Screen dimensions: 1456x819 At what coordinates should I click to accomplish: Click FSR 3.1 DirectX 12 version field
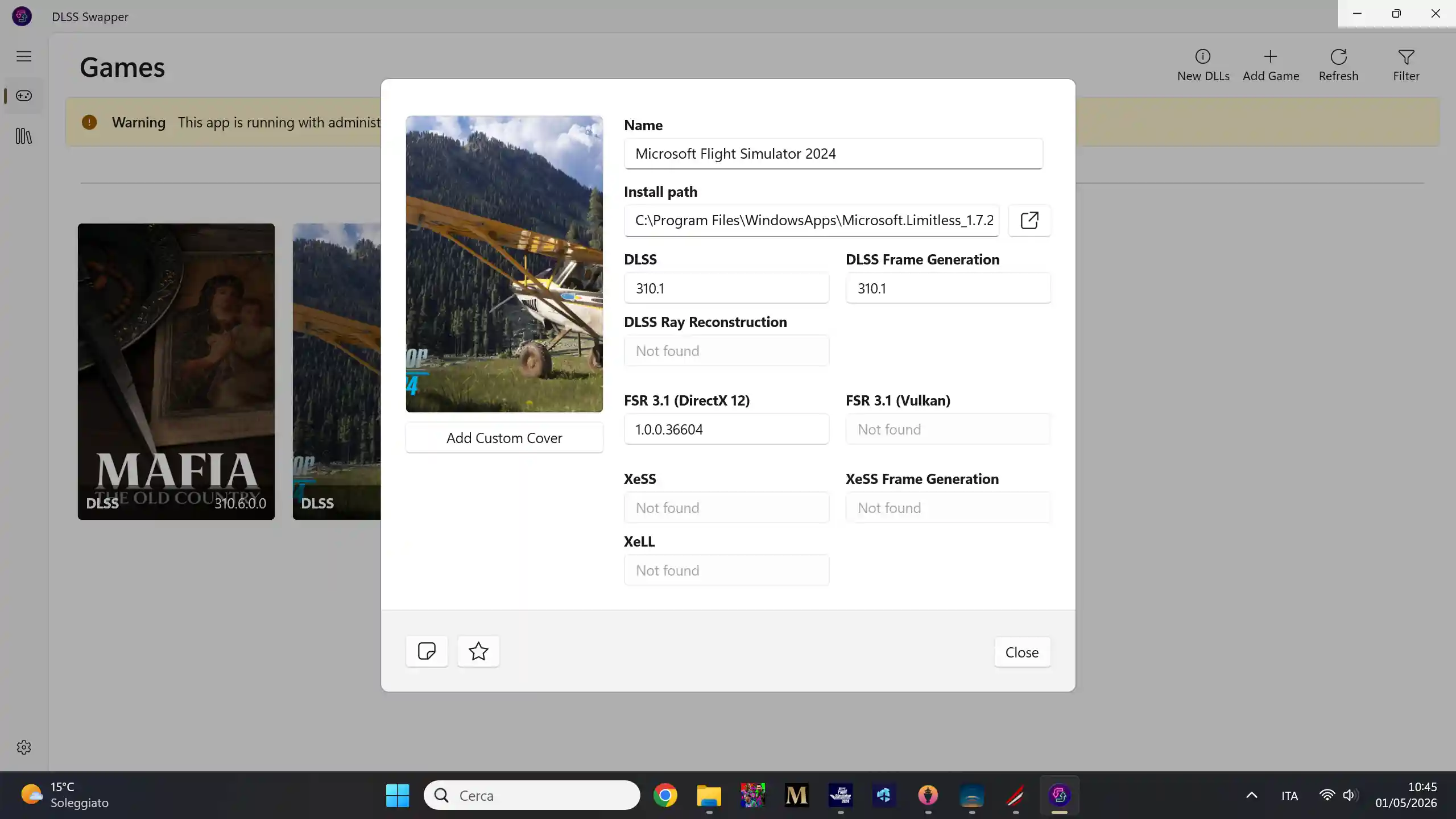click(726, 429)
